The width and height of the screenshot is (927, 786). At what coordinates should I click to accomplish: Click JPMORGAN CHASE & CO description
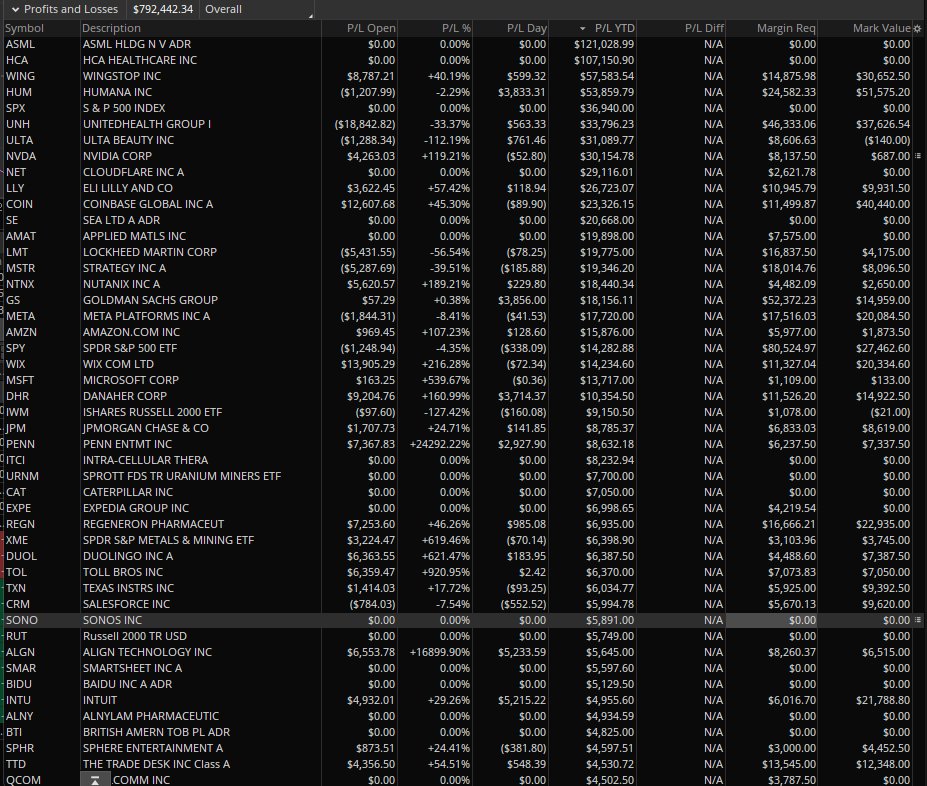tap(145, 428)
